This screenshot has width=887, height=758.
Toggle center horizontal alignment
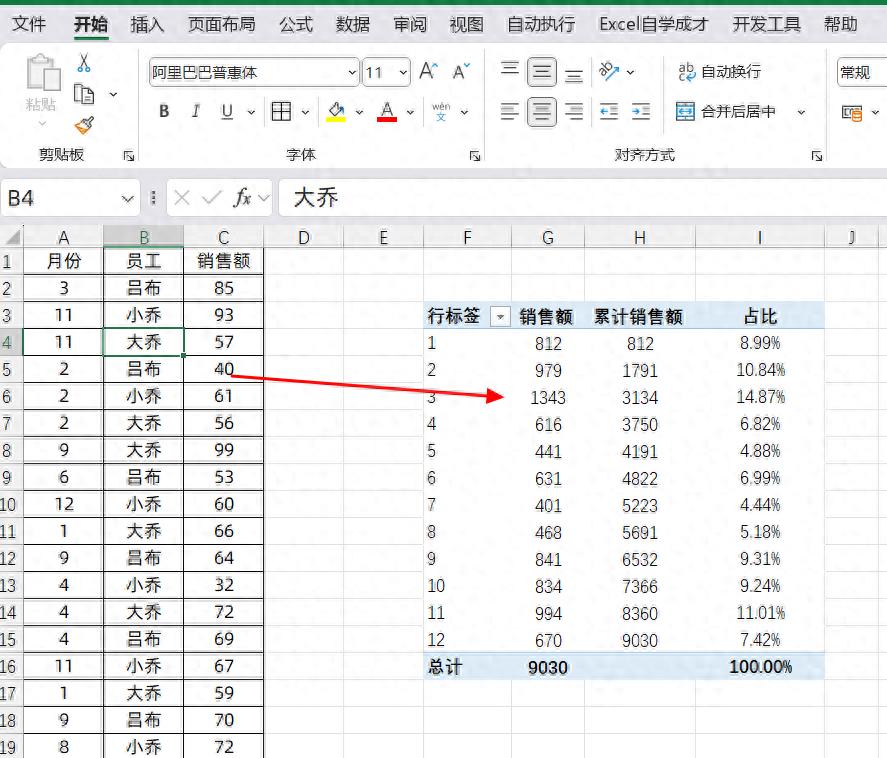[x=541, y=112]
